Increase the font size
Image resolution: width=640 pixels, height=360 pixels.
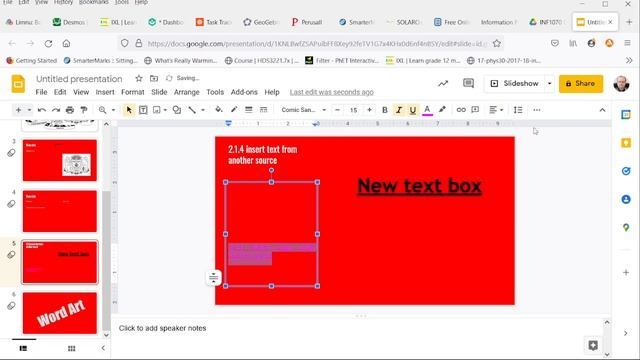(369, 110)
